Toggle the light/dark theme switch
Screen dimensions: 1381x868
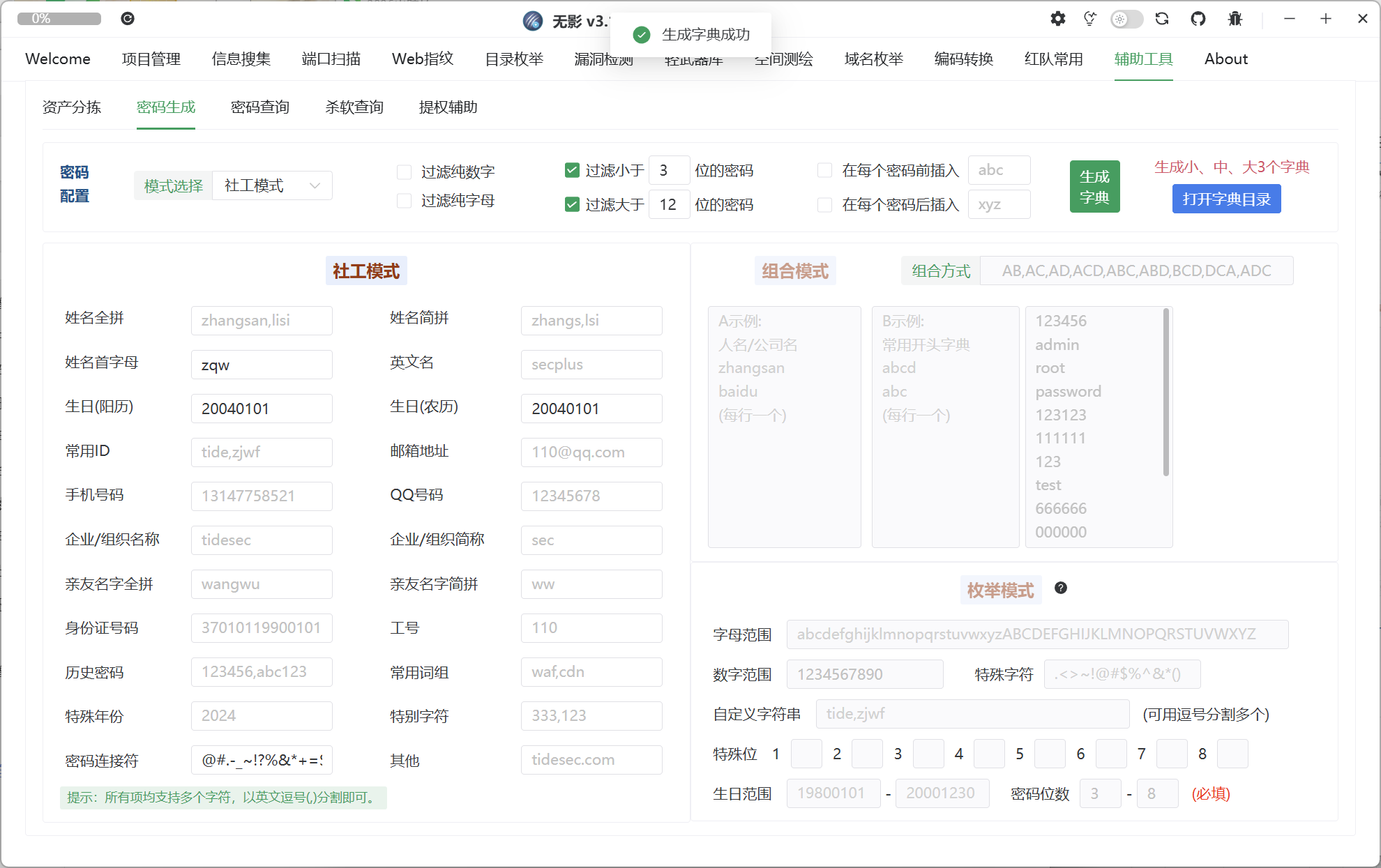(x=1126, y=19)
